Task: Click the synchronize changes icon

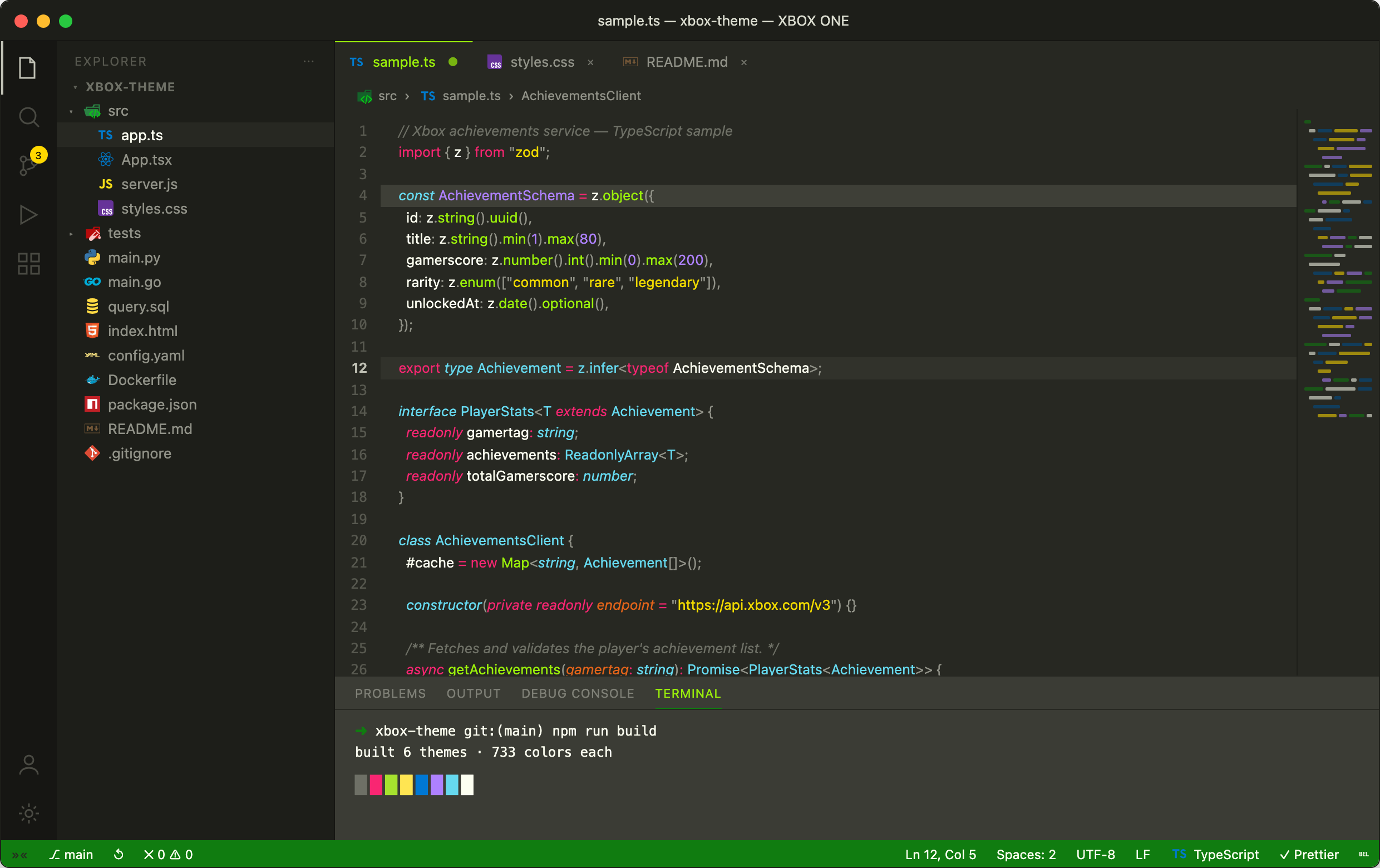Action: 119,855
